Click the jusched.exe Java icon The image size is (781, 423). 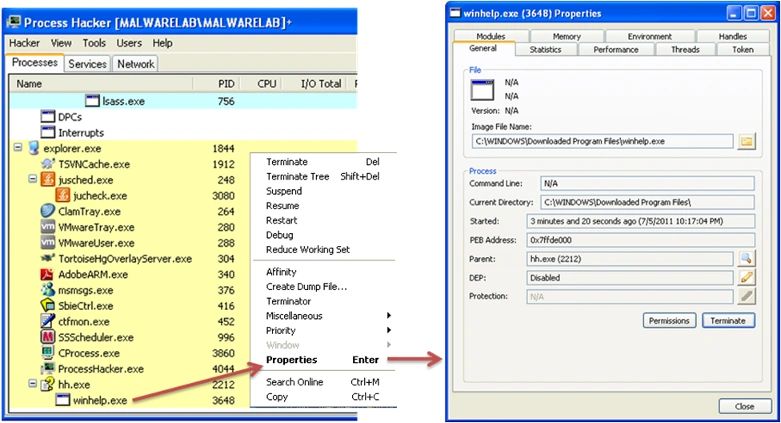click(x=48, y=179)
